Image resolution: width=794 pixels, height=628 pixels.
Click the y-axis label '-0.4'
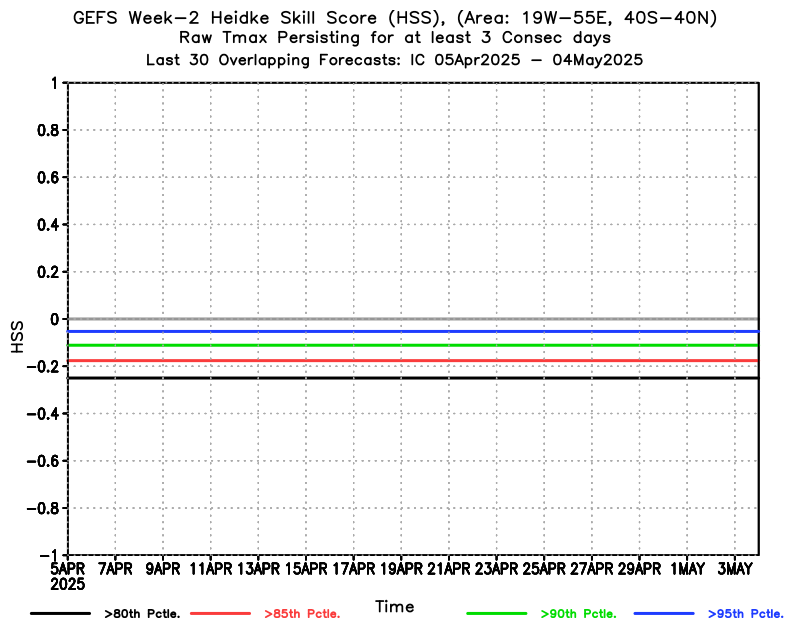43,414
